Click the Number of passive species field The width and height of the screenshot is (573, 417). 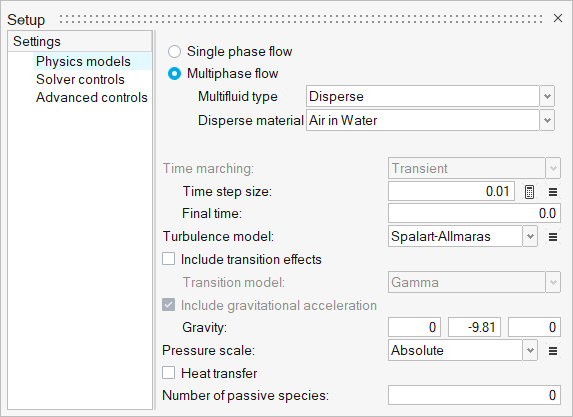point(474,395)
